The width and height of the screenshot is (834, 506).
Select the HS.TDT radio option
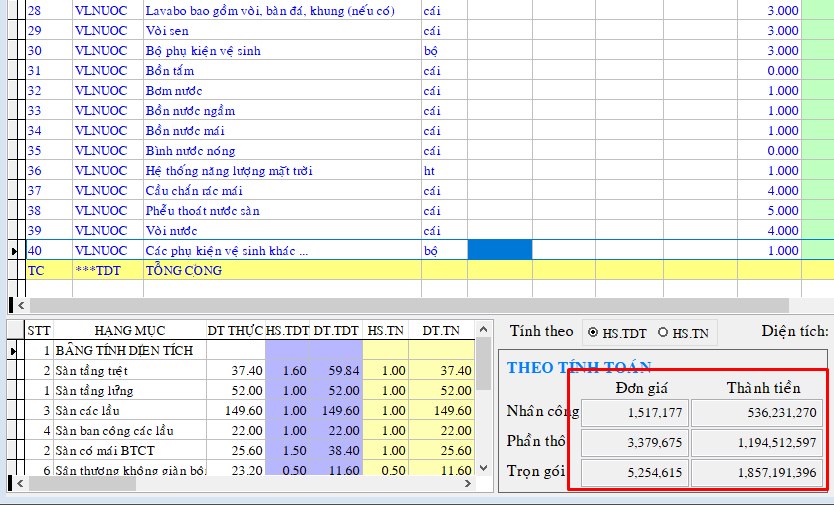[594, 332]
